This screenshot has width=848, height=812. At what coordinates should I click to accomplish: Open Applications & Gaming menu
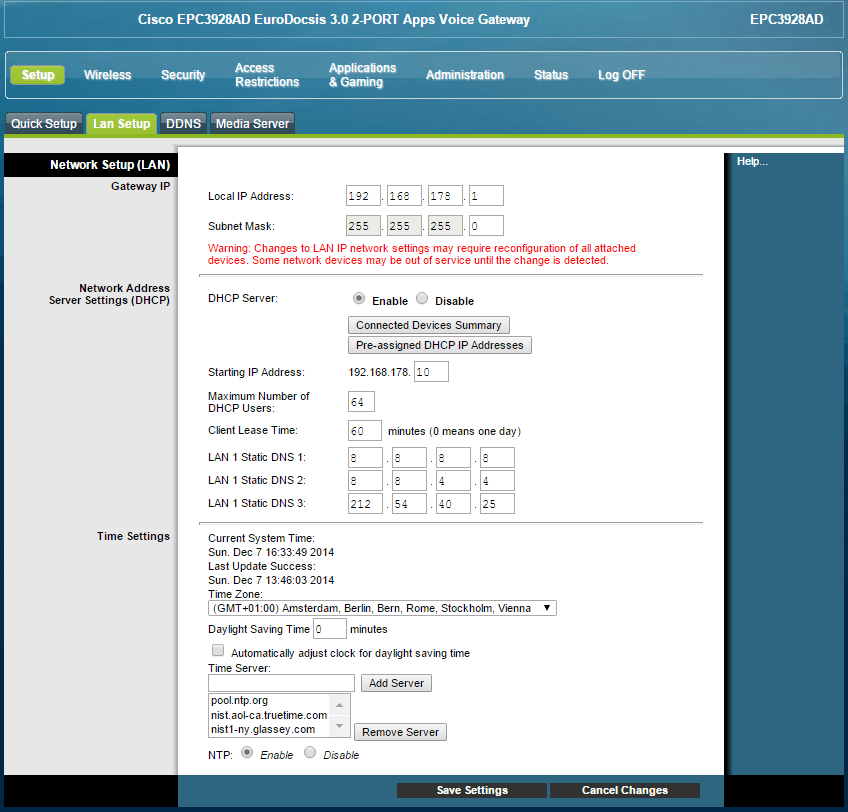click(362, 75)
